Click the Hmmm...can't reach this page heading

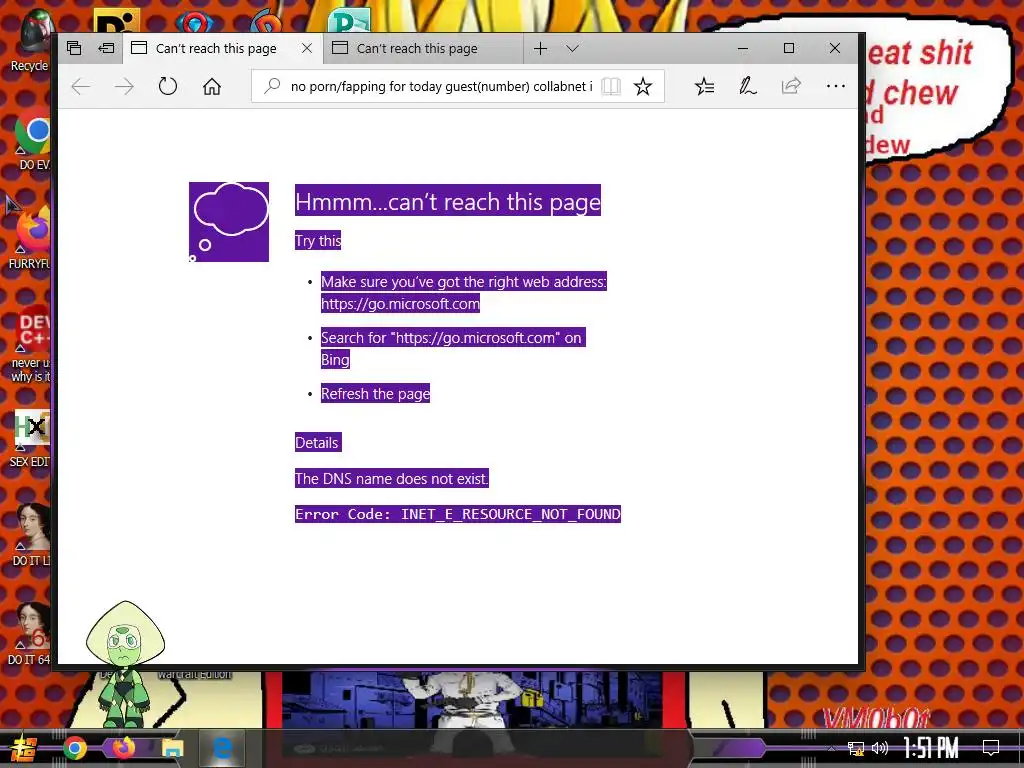pos(447,201)
